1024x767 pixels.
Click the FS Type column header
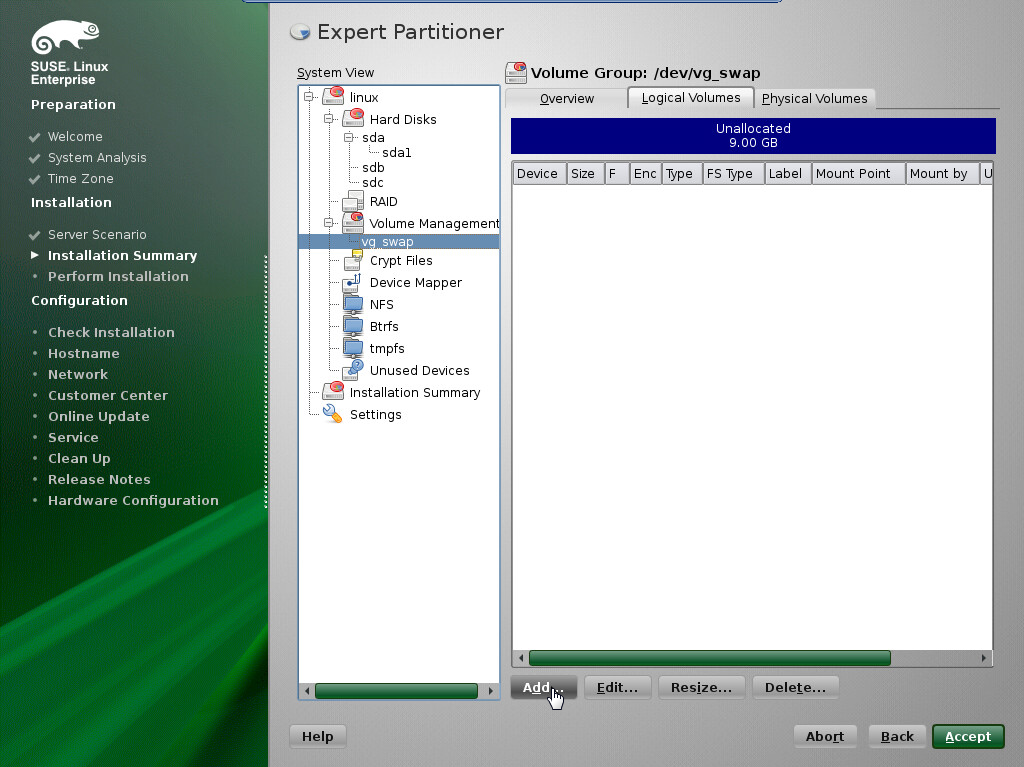[733, 173]
